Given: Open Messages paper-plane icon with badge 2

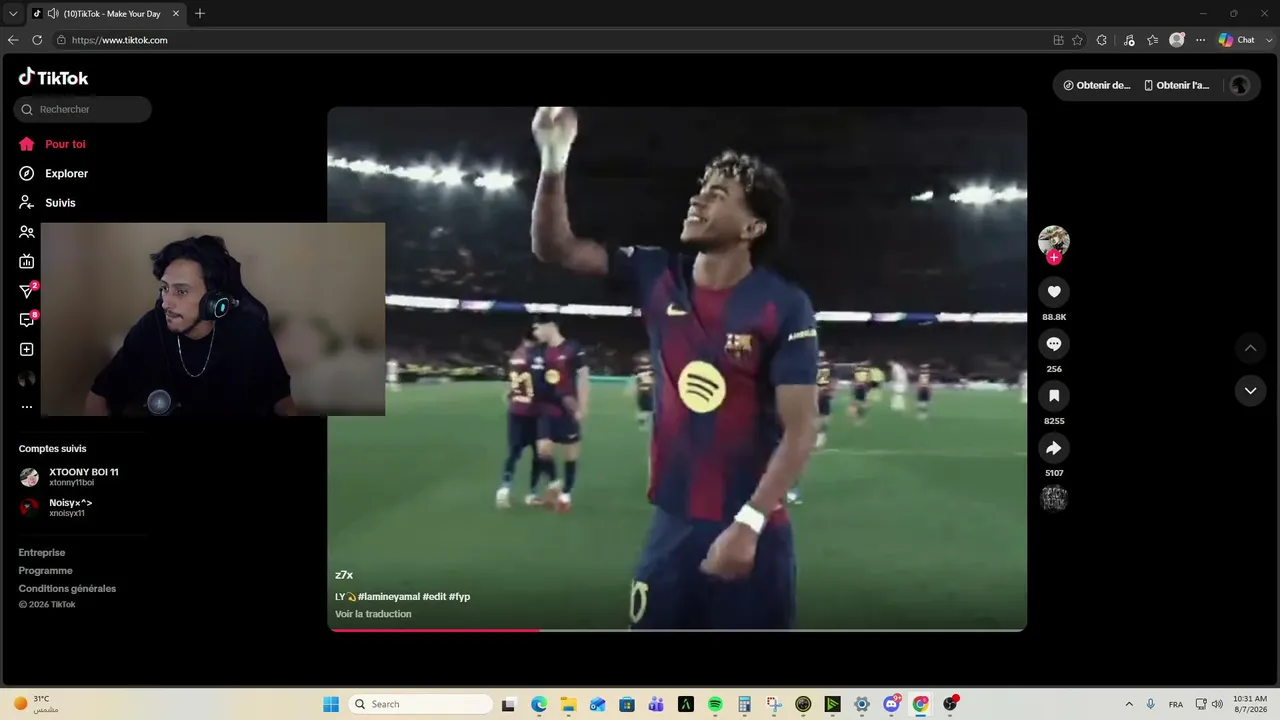Looking at the screenshot, I should pyautogui.click(x=27, y=291).
